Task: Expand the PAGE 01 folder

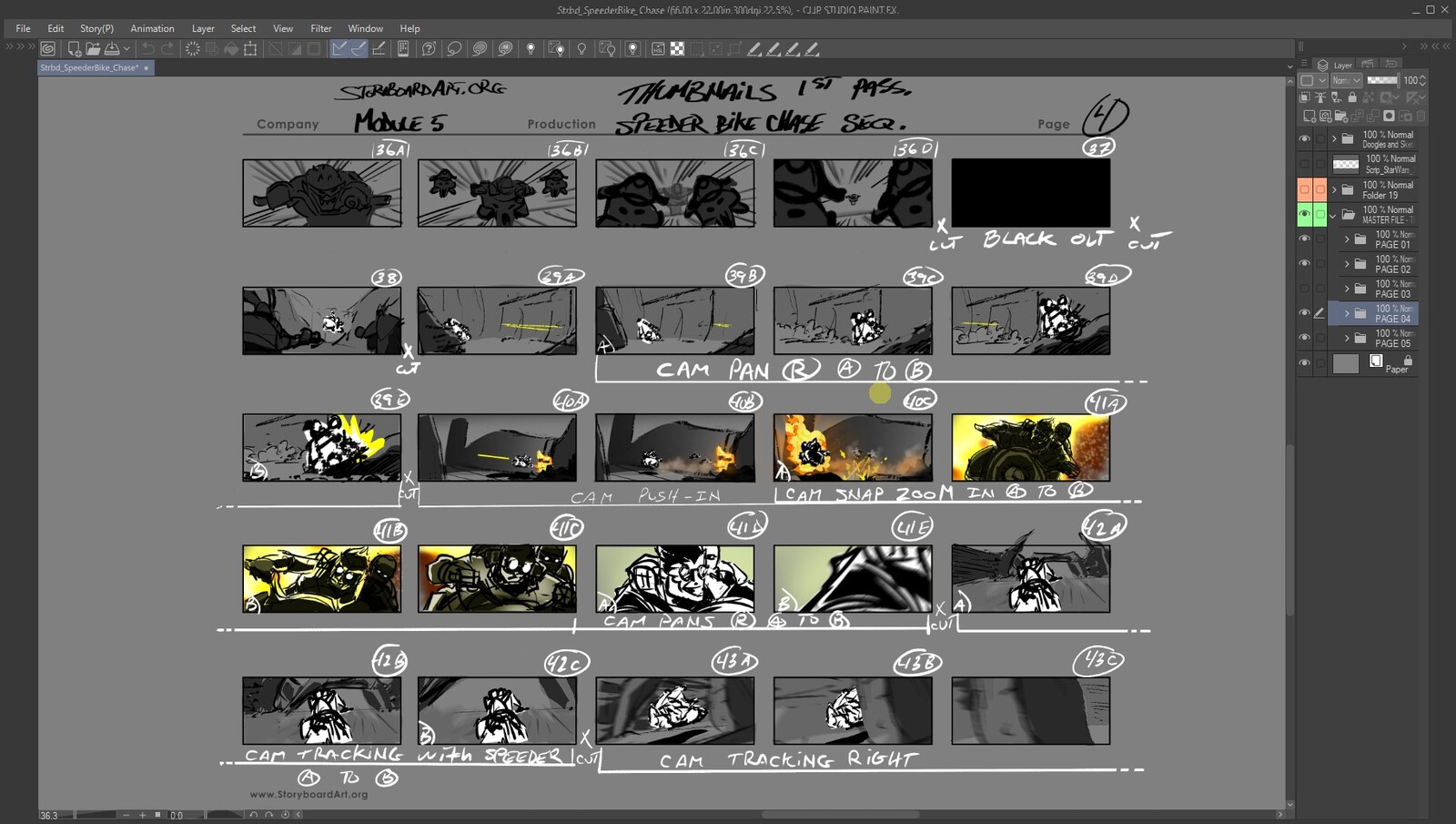Action: click(1347, 239)
